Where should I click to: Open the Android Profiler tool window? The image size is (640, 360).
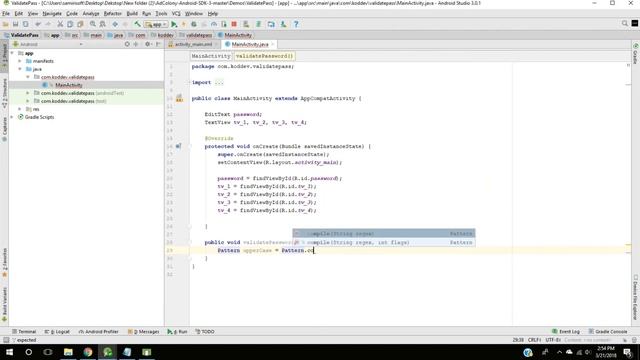click(98, 331)
